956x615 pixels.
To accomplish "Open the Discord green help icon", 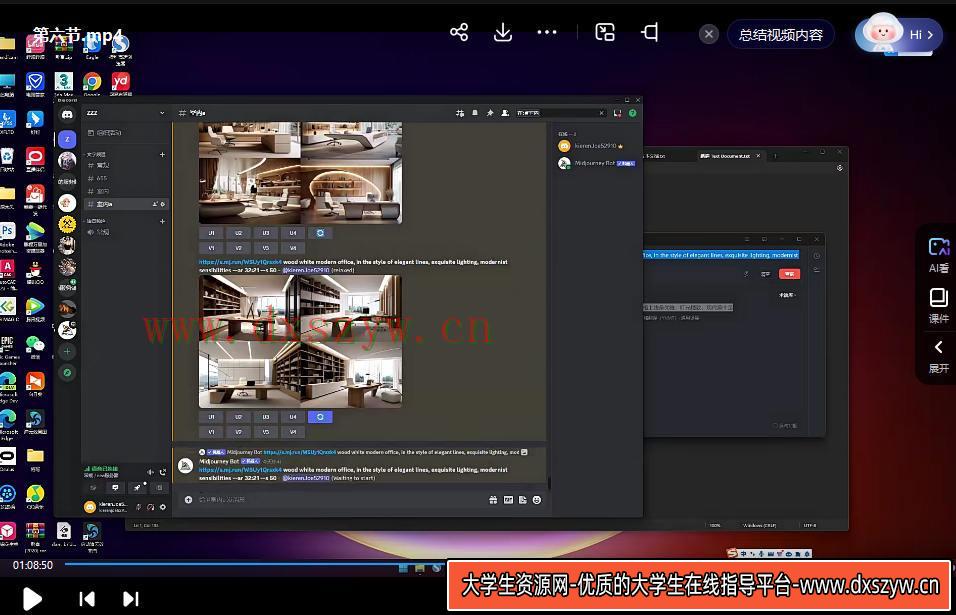I will (x=632, y=113).
